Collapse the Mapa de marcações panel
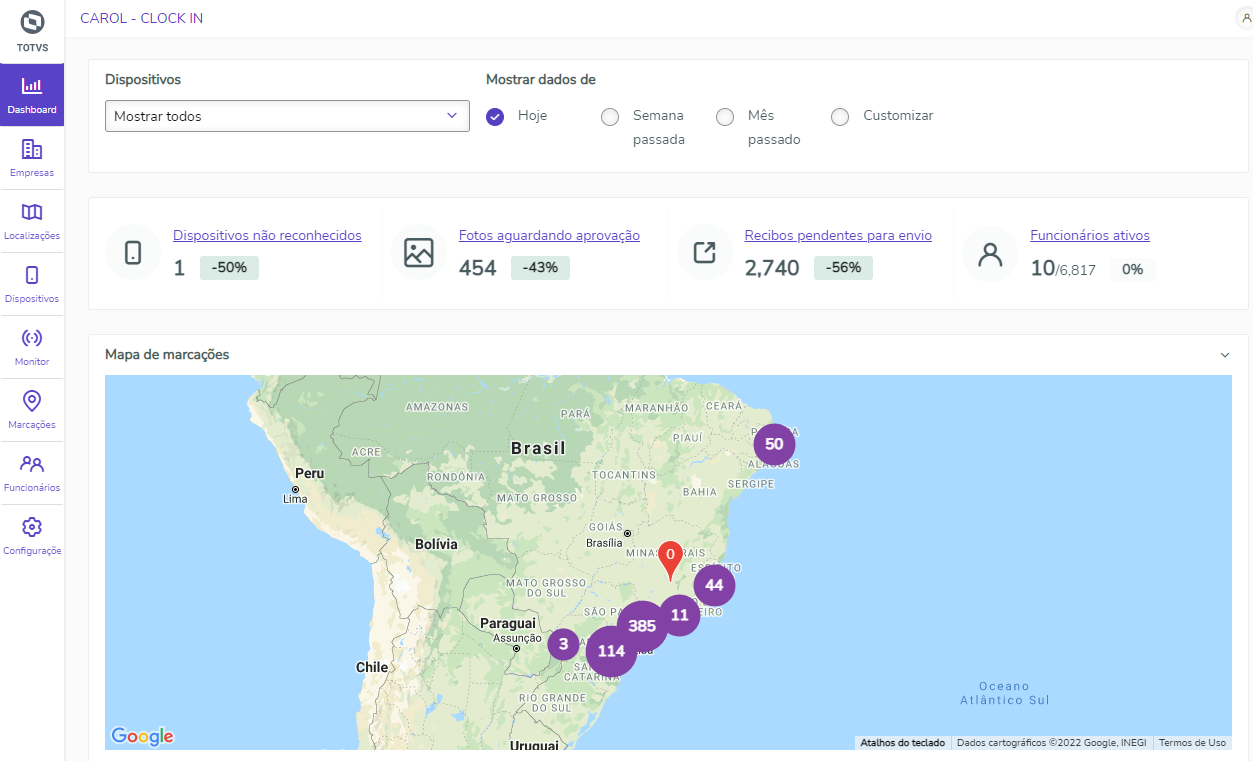Viewport: 1253px width, 761px height. (1225, 355)
